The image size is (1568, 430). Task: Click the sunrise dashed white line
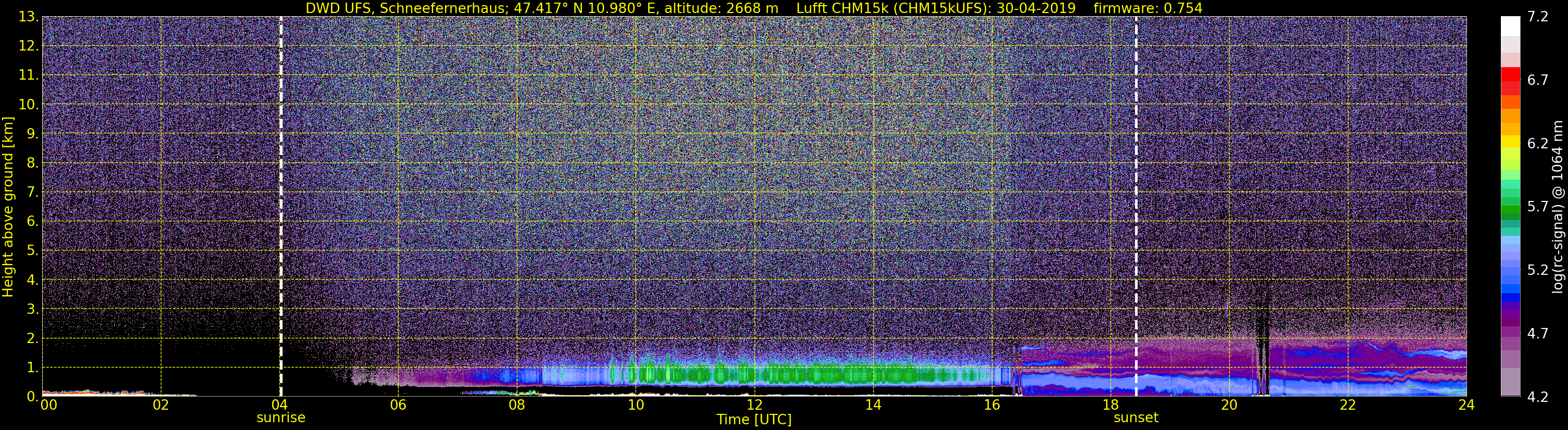(x=281, y=206)
